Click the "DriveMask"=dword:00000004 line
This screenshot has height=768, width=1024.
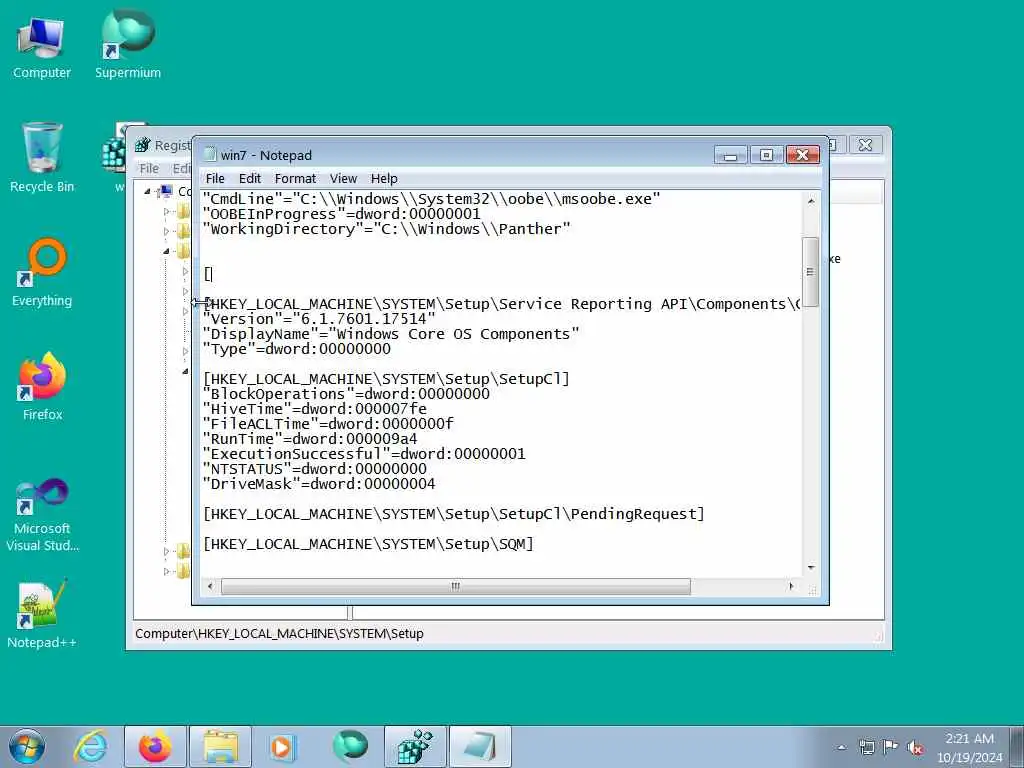click(x=319, y=484)
